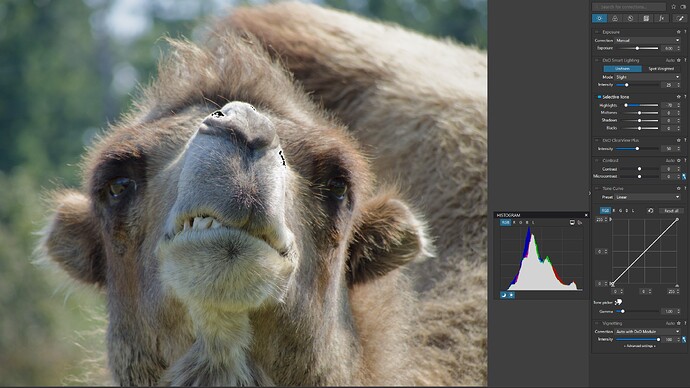Select the Spot Weighted Smart Lighting mode

click(x=661, y=69)
